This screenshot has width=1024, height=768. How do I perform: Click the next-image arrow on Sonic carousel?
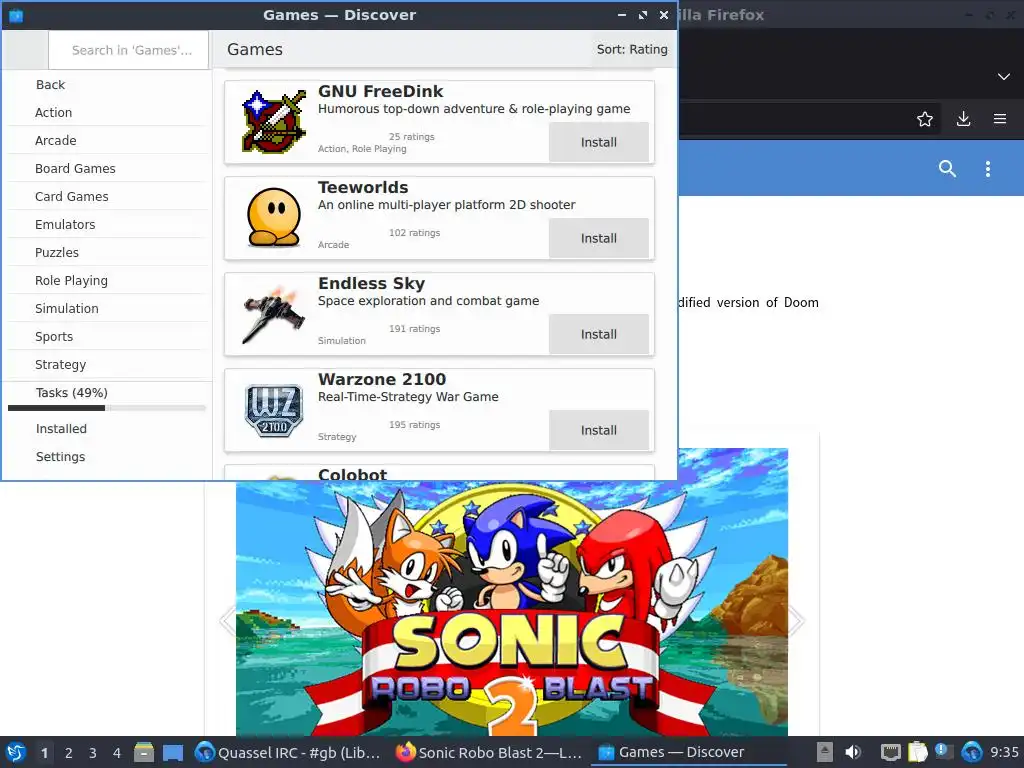pos(796,620)
